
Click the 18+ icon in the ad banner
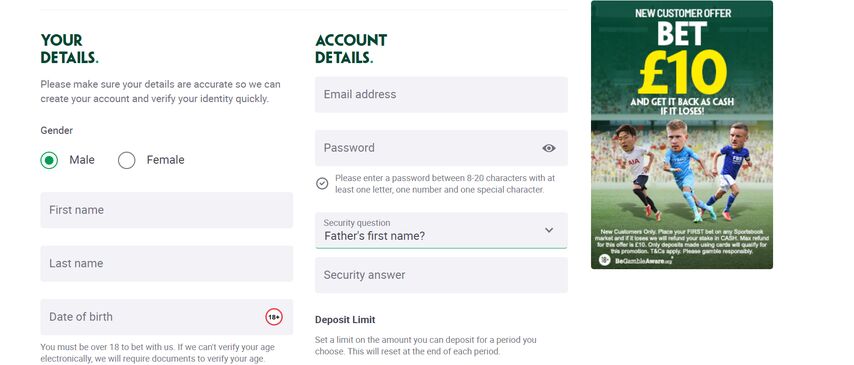[x=605, y=260]
